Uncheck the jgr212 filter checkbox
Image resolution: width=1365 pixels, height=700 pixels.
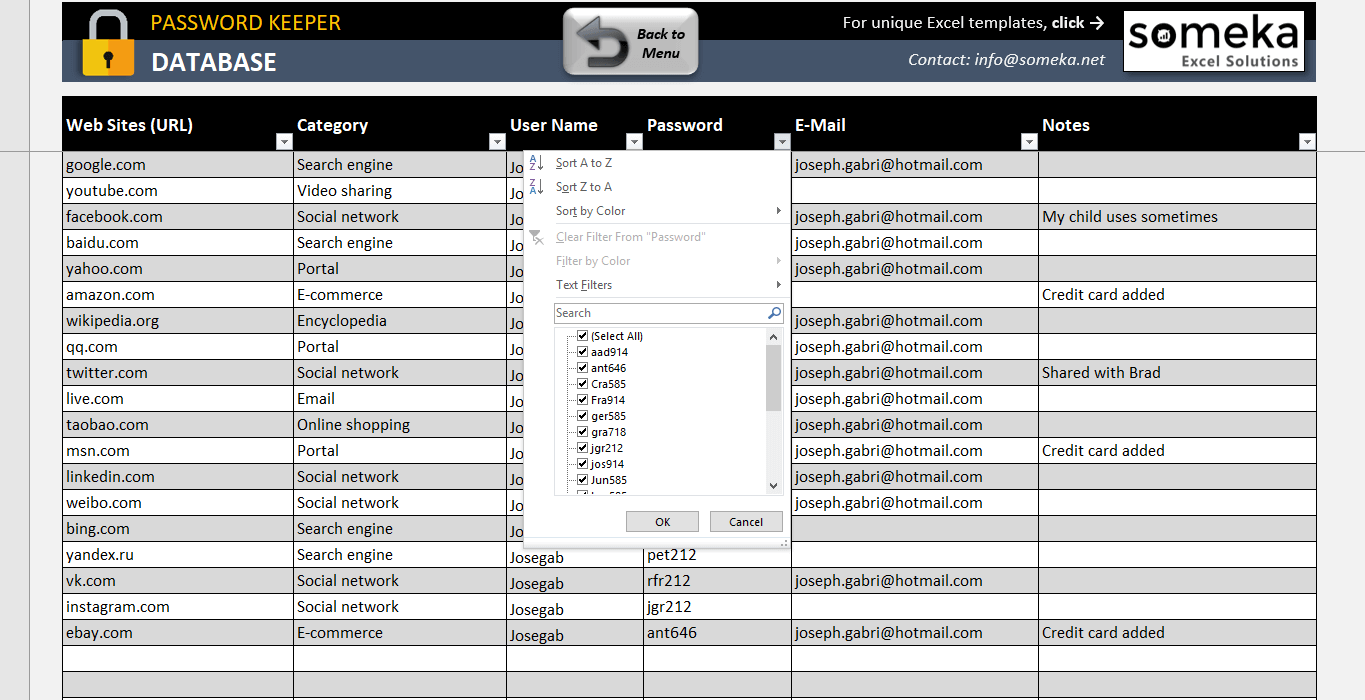(582, 448)
